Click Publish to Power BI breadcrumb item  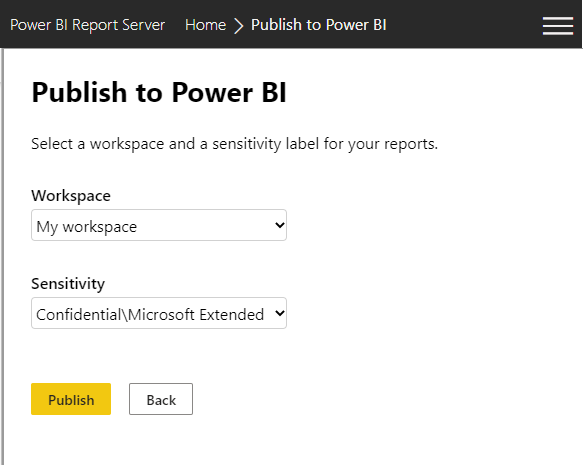319,25
